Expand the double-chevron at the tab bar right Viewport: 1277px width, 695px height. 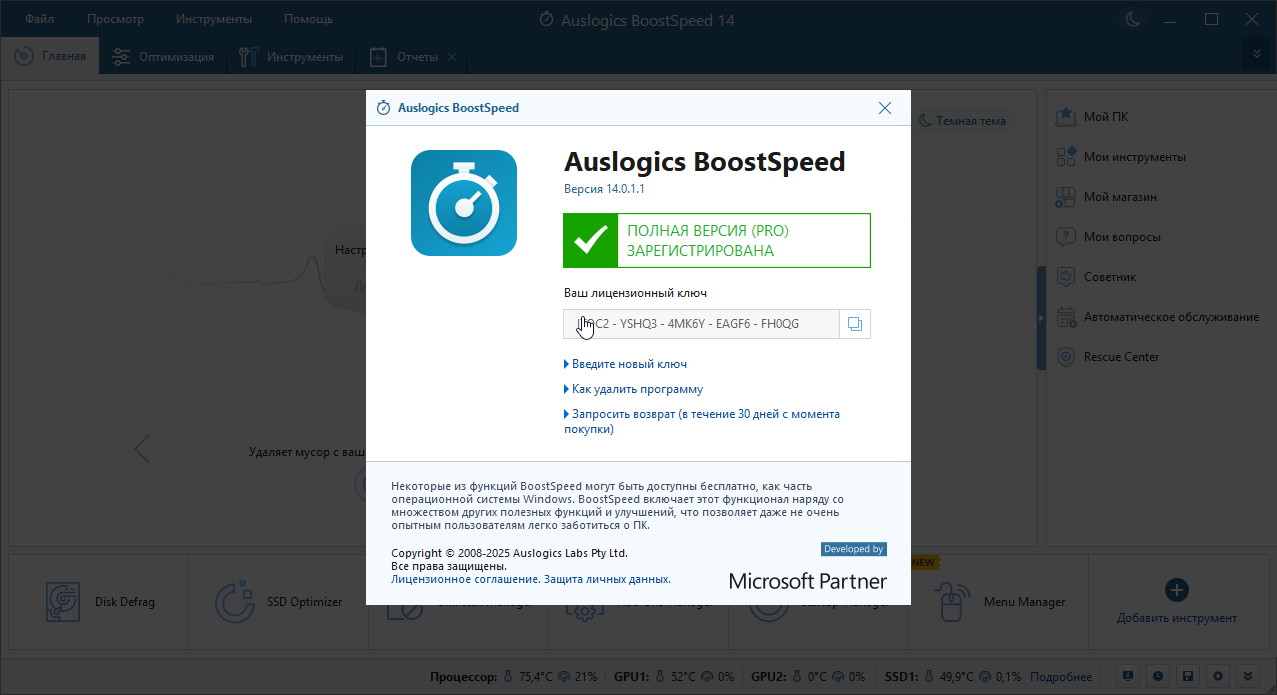click(x=1256, y=54)
